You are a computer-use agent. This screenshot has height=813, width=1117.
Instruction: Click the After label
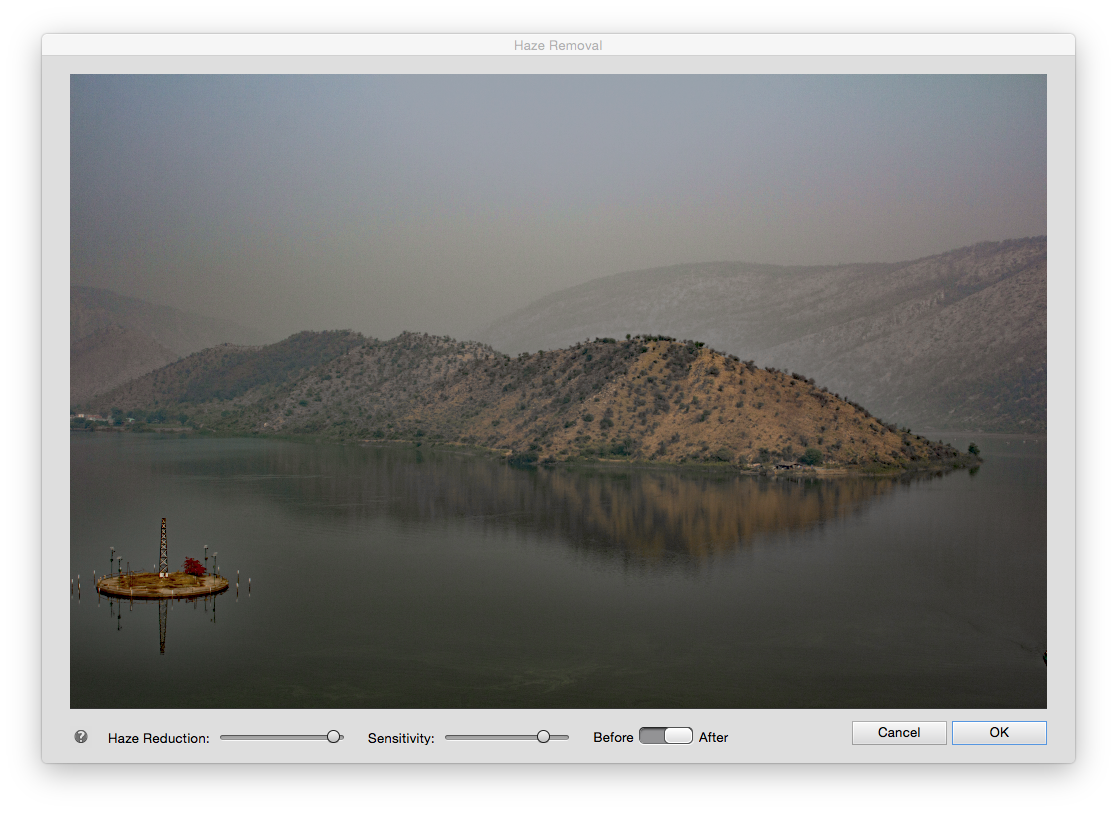tap(713, 737)
